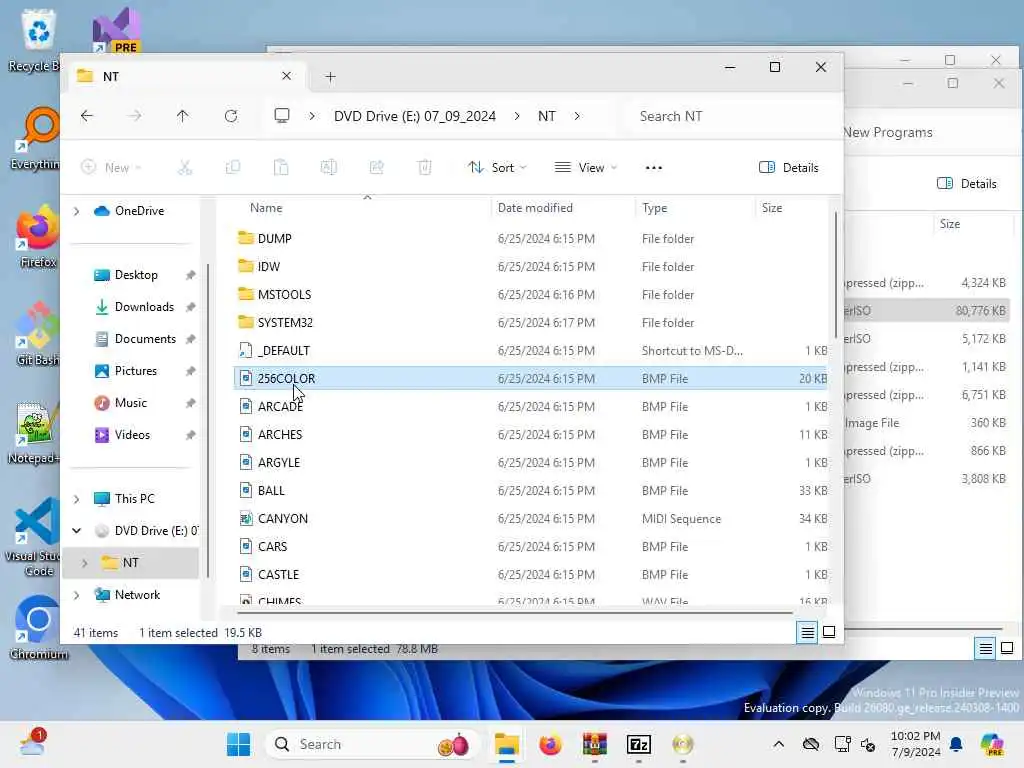This screenshot has height=768, width=1024.
Task: Collapse DVD Drive (E:) tree node
Action: coord(76,531)
